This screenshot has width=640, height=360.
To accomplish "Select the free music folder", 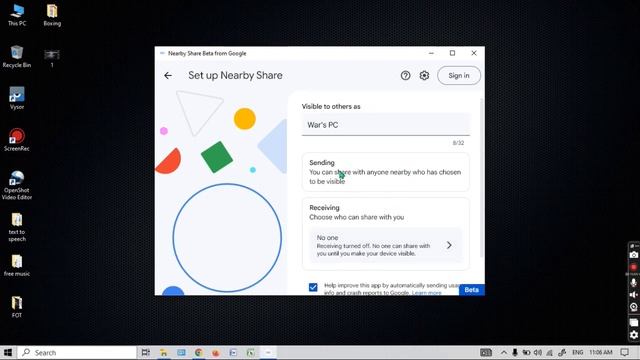I will 17,266.
